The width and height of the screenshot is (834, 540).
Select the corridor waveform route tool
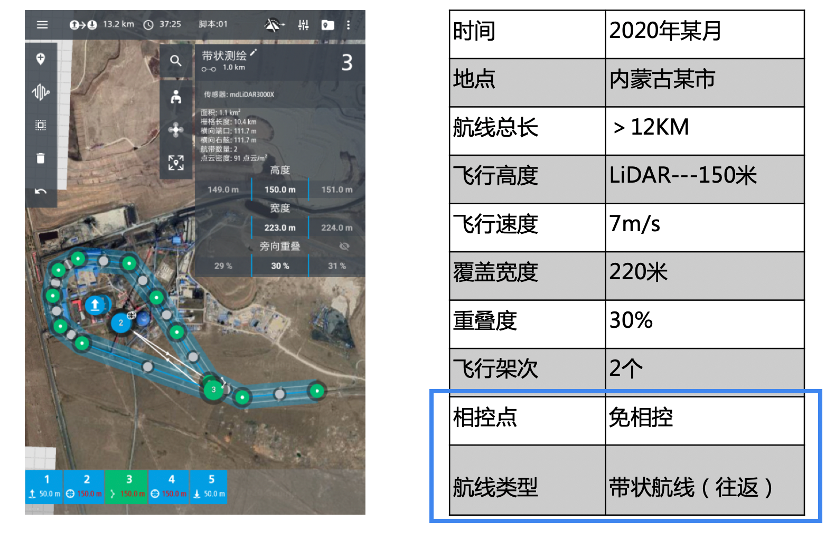click(x=41, y=92)
